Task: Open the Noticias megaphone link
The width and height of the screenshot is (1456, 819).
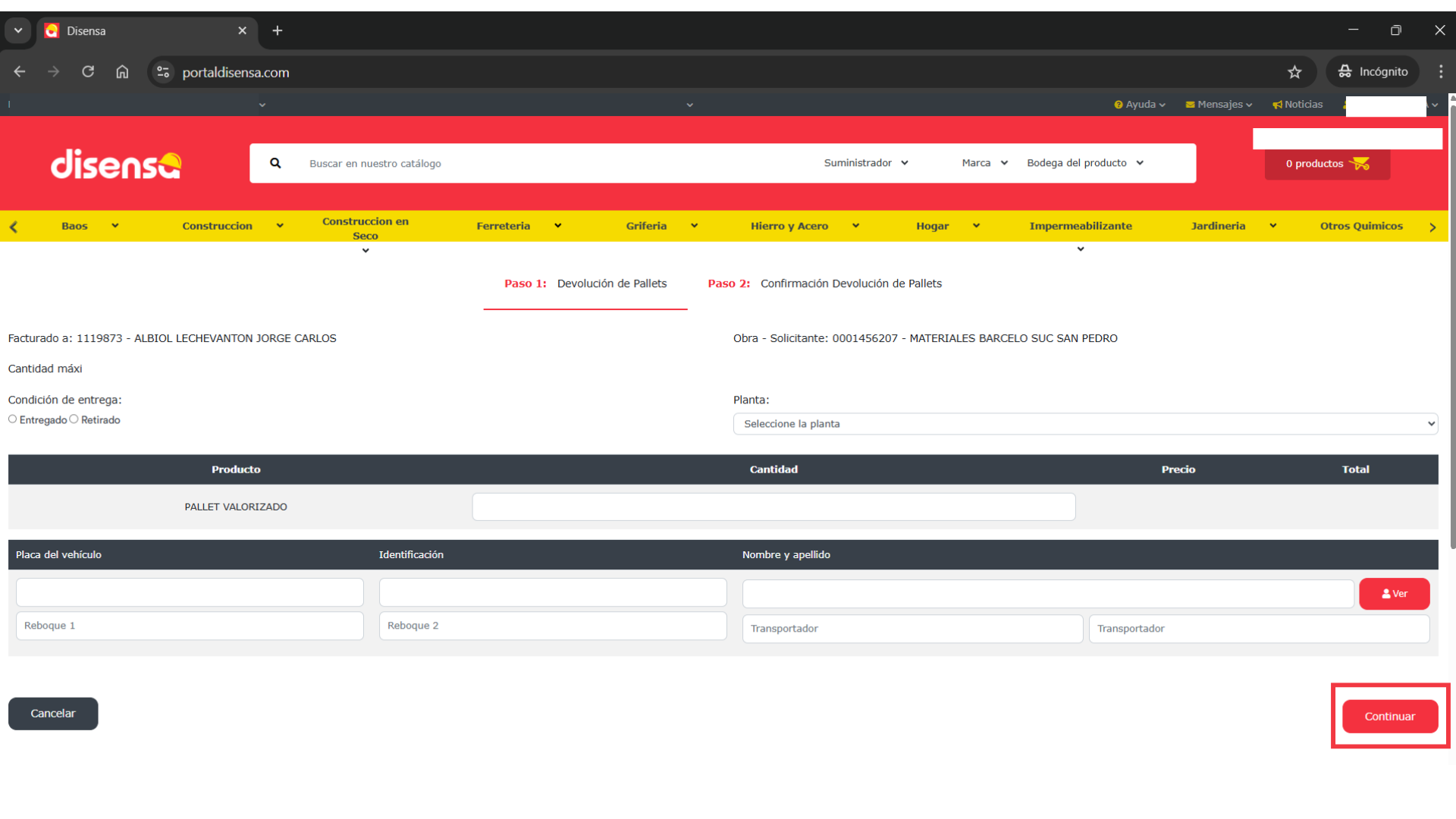Action: (1298, 105)
